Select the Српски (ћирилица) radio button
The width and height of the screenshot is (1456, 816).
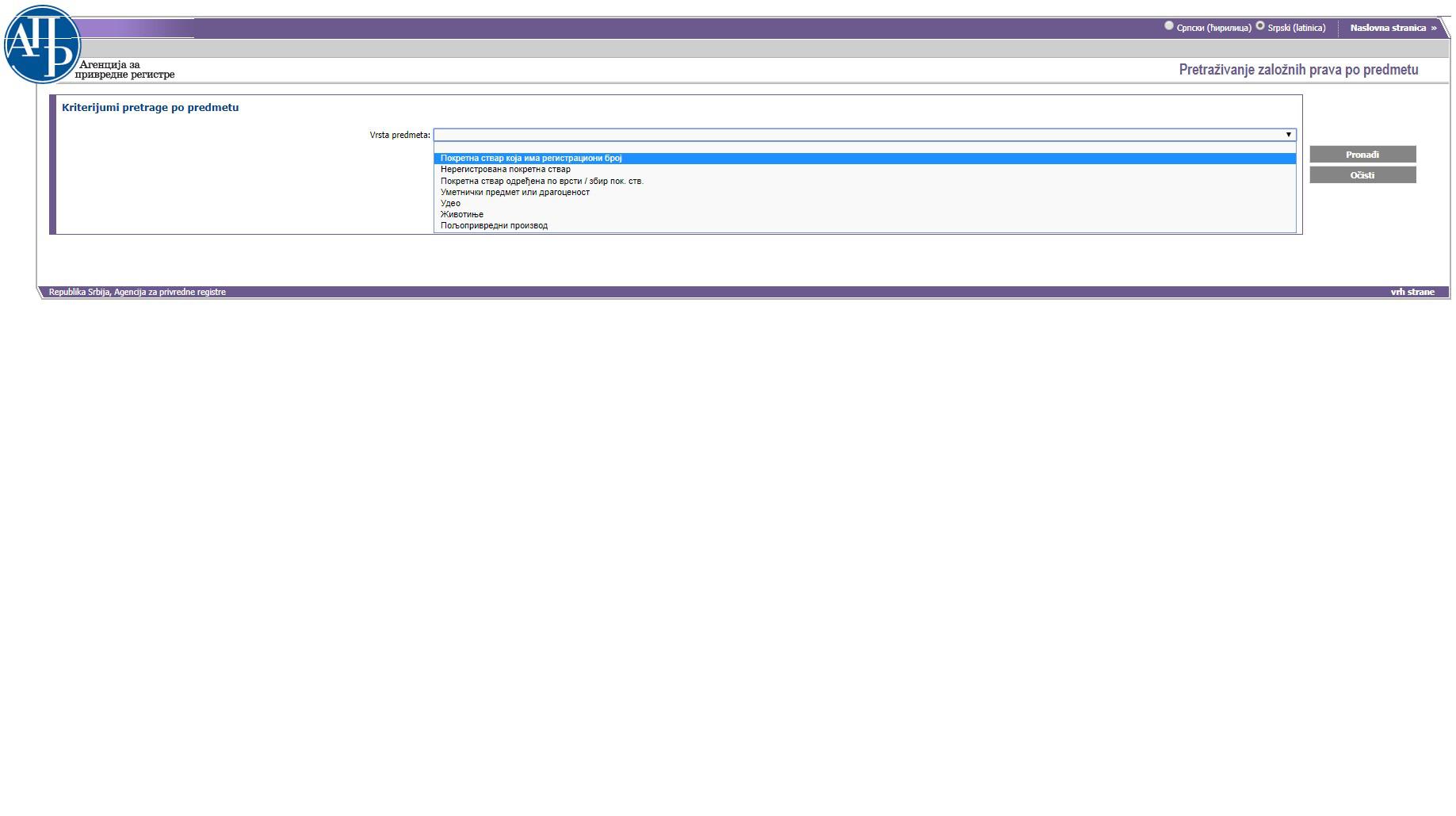[1168, 26]
